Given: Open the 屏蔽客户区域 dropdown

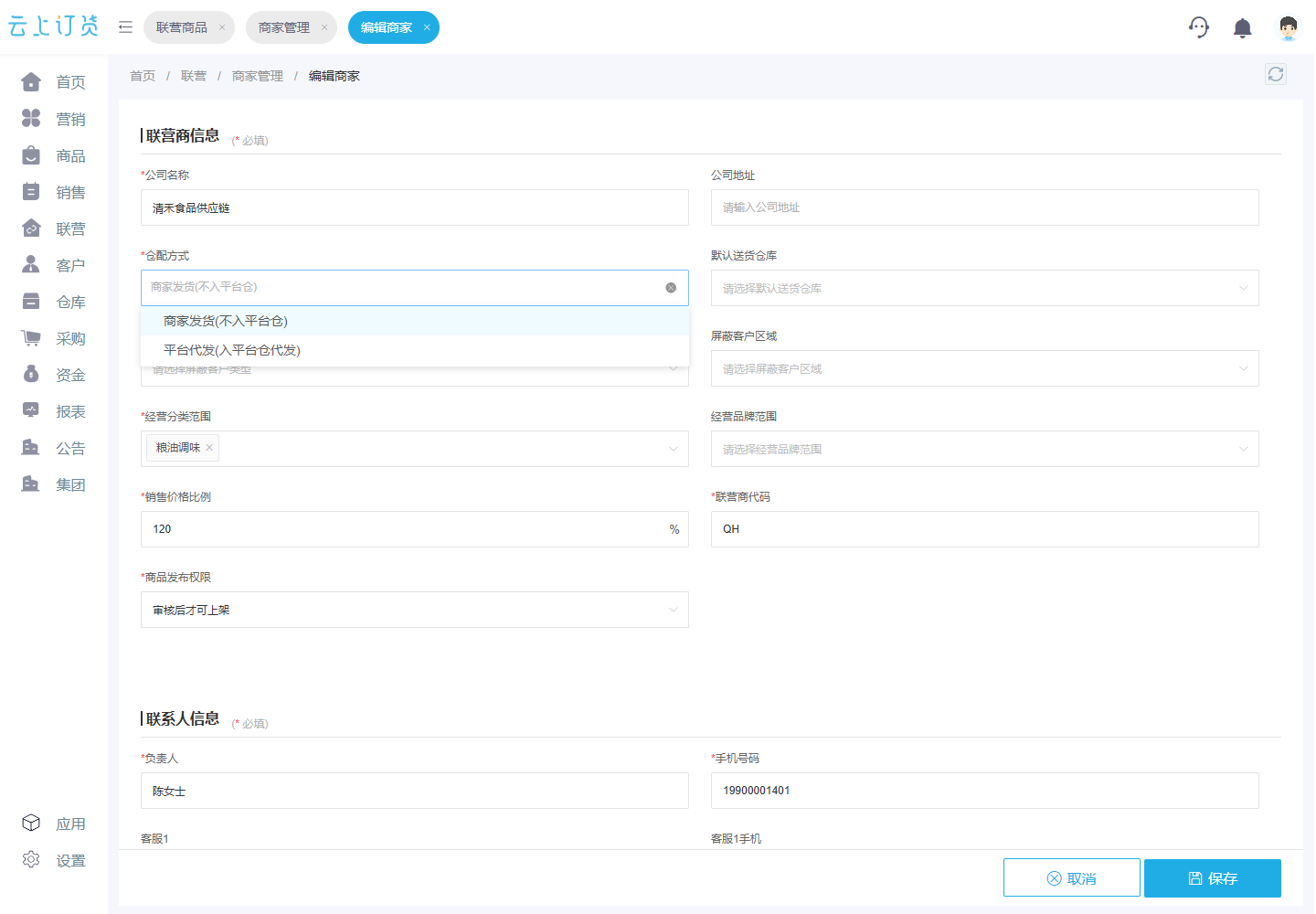Looking at the screenshot, I should [985, 368].
